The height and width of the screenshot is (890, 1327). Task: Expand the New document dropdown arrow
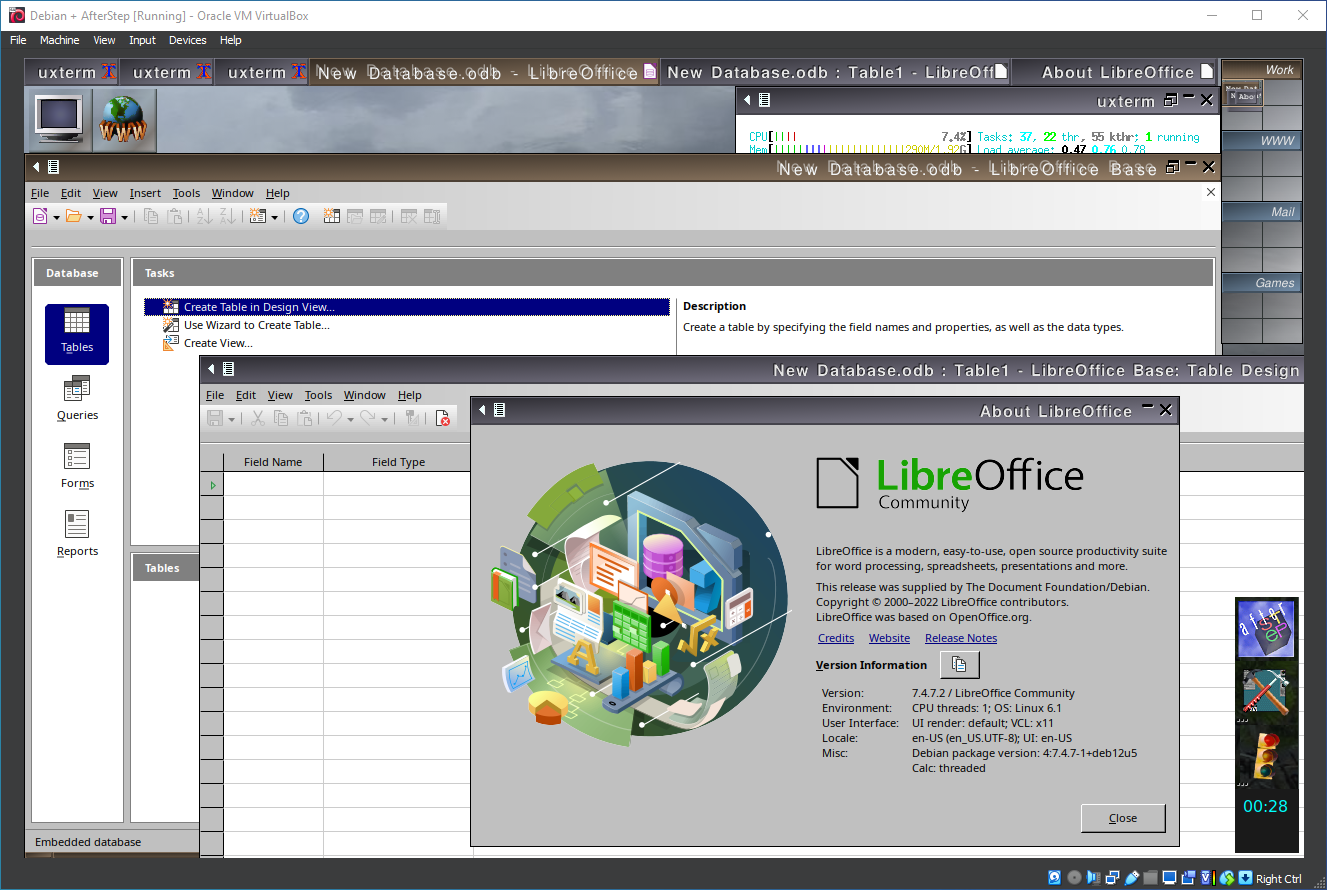click(56, 217)
